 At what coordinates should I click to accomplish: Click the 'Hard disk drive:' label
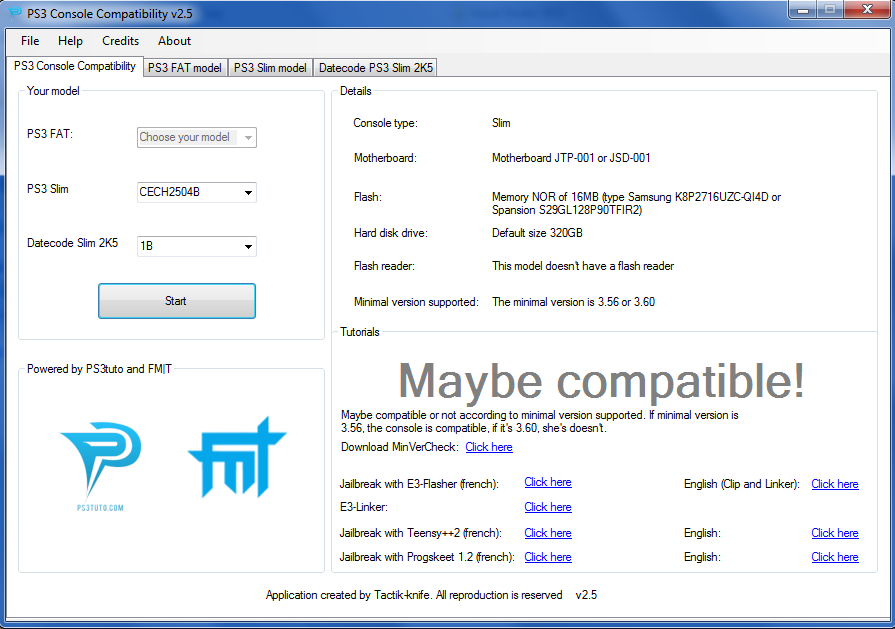click(390, 233)
